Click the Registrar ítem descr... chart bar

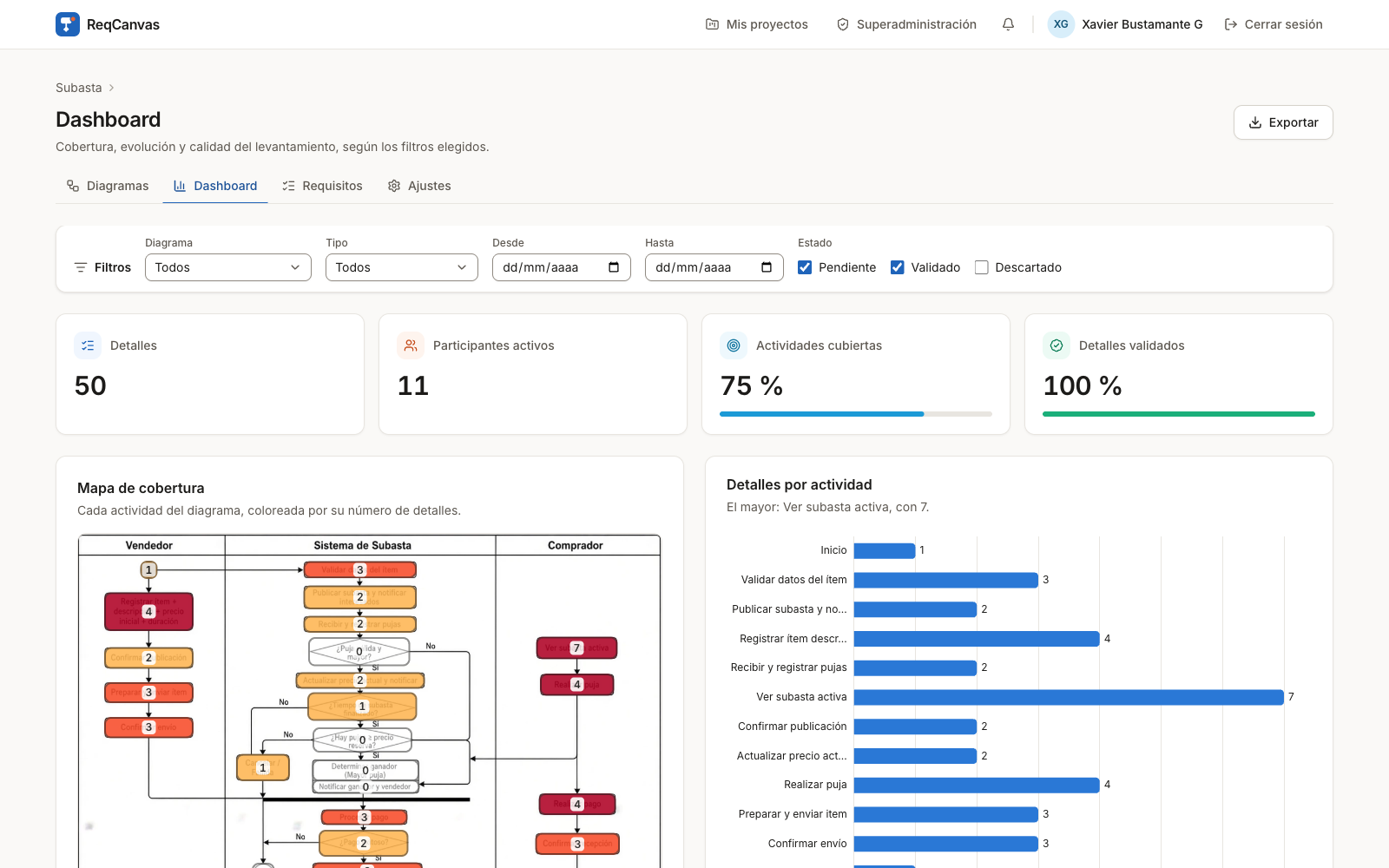click(x=977, y=639)
